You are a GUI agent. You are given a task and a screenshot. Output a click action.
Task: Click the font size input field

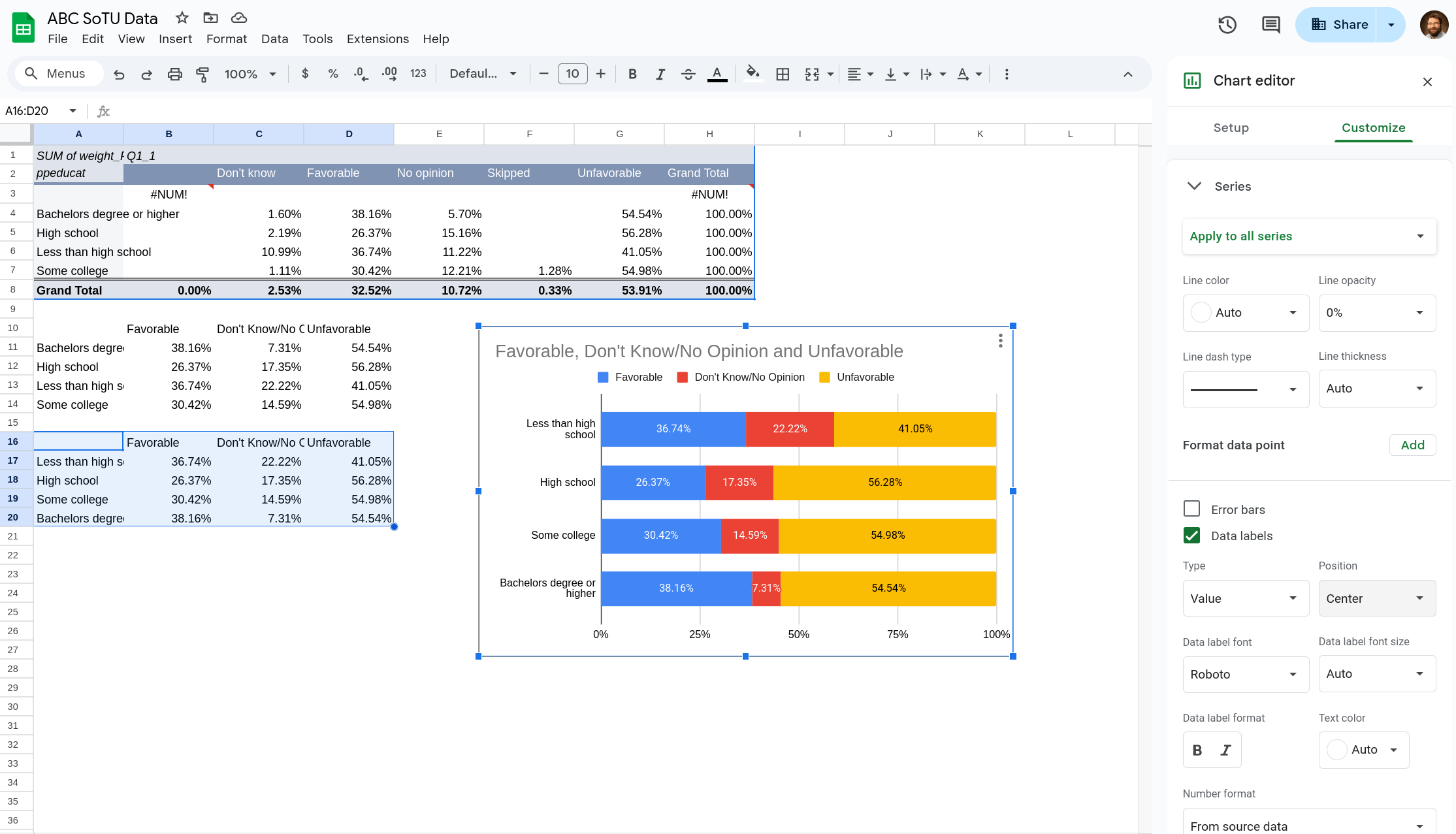(x=572, y=74)
